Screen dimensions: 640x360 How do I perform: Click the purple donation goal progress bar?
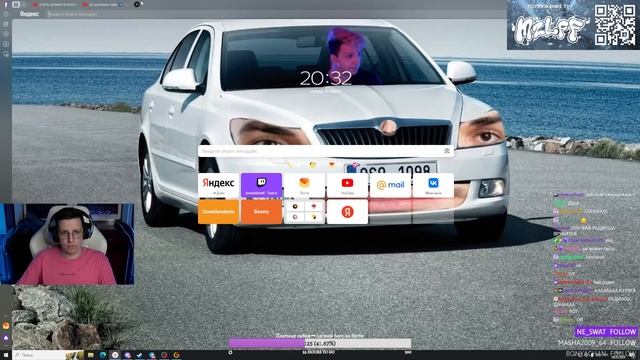(x=320, y=344)
